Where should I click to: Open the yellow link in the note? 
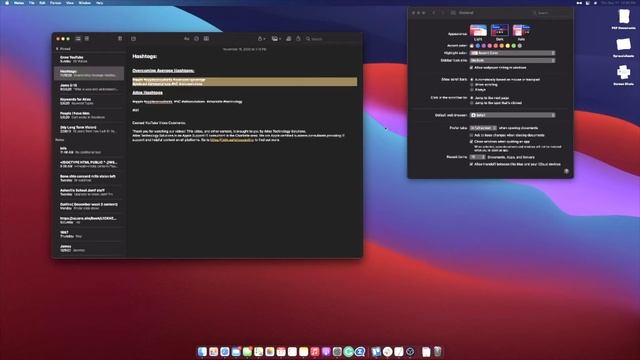coord(232,140)
